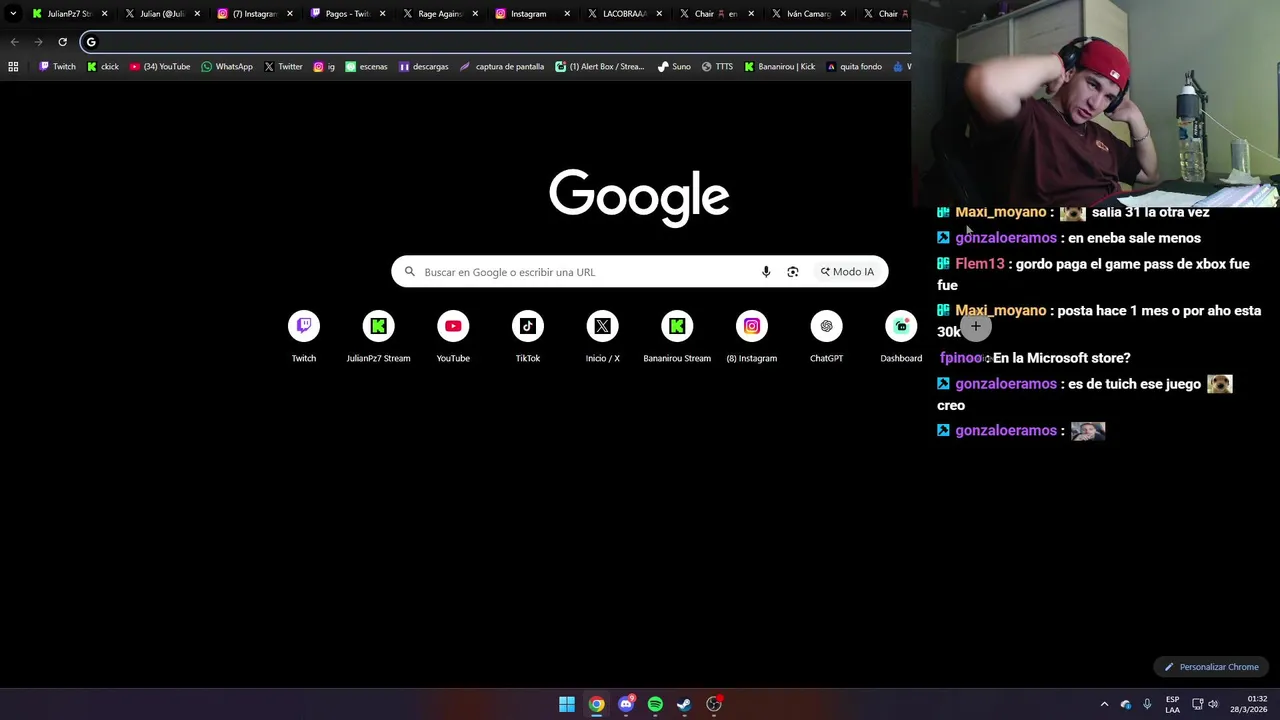1280x720 pixels.
Task: Expand hidden system tray icons chevron
Action: 1104,704
